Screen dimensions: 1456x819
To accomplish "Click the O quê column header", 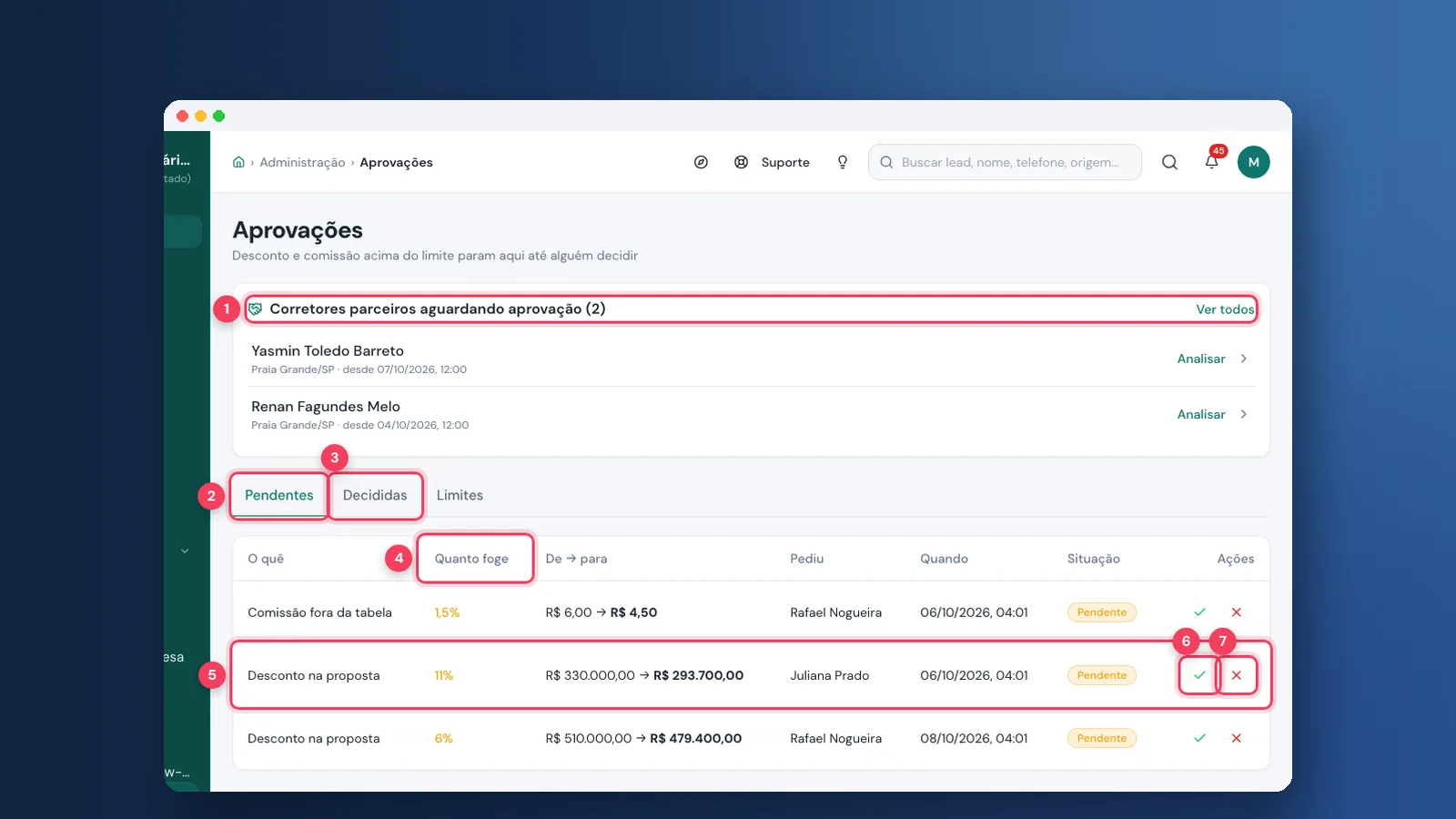I will tap(266, 559).
